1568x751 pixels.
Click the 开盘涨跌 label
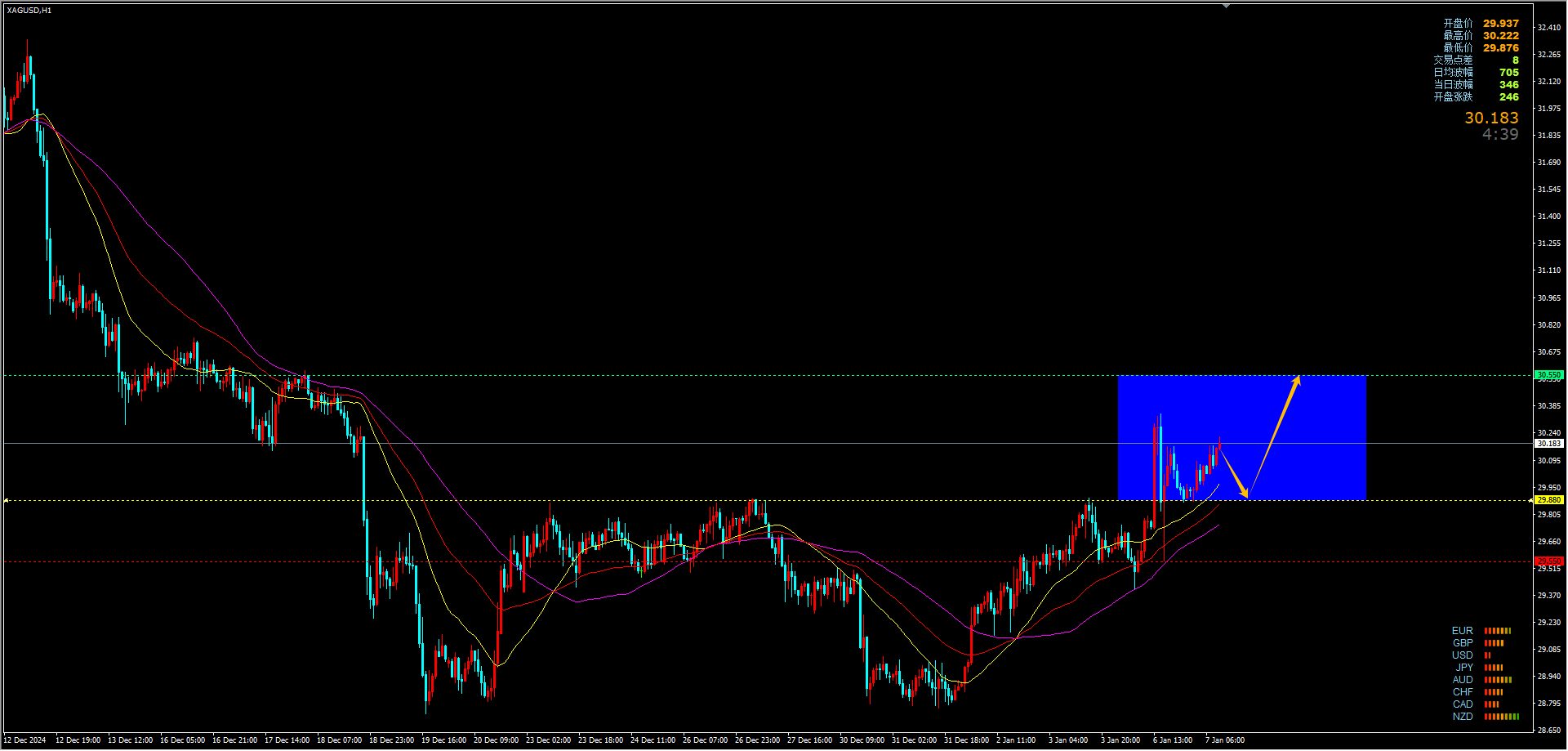1453,97
